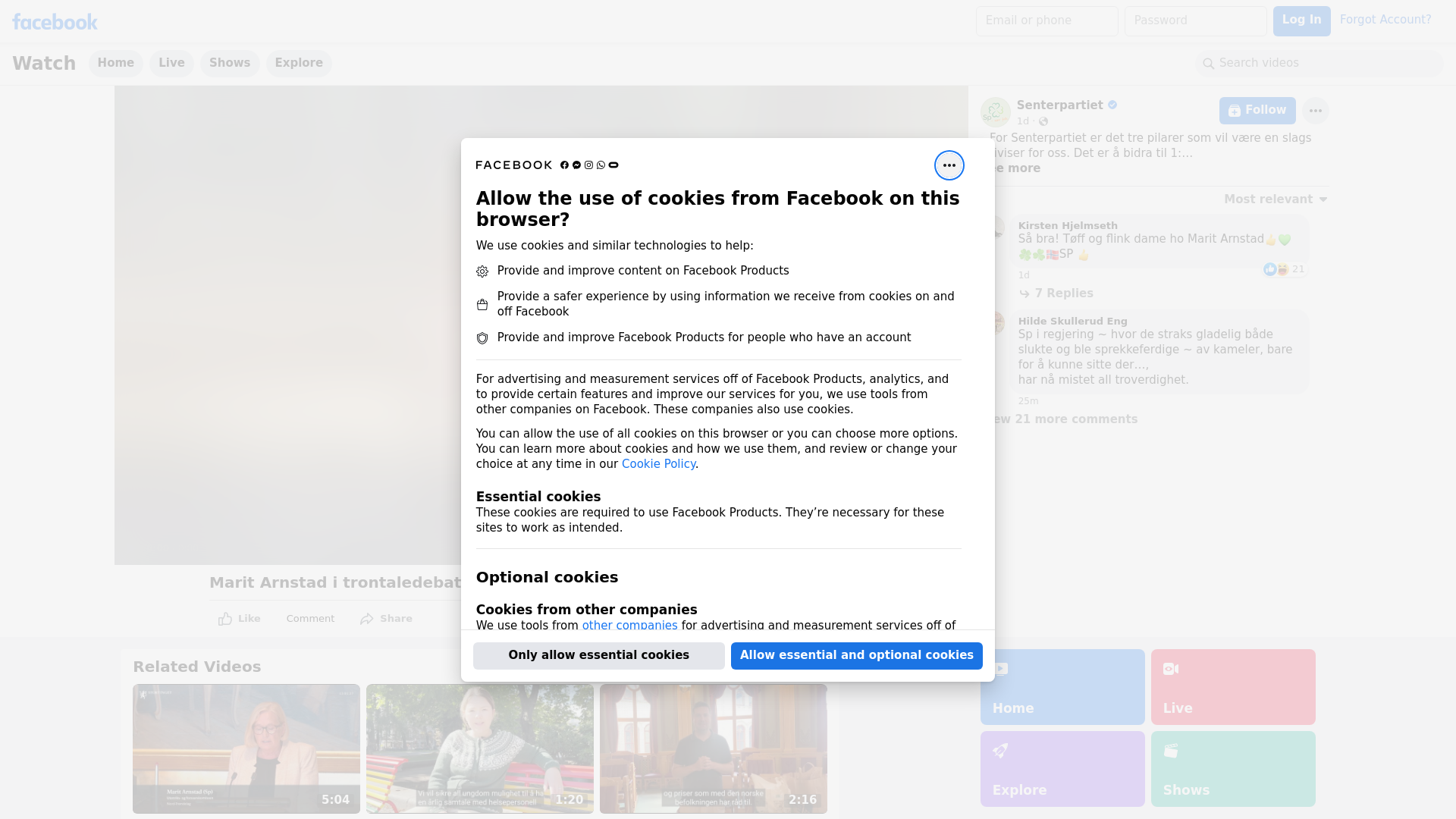Click the Oculus brand icon in dialog header

[x=613, y=165]
